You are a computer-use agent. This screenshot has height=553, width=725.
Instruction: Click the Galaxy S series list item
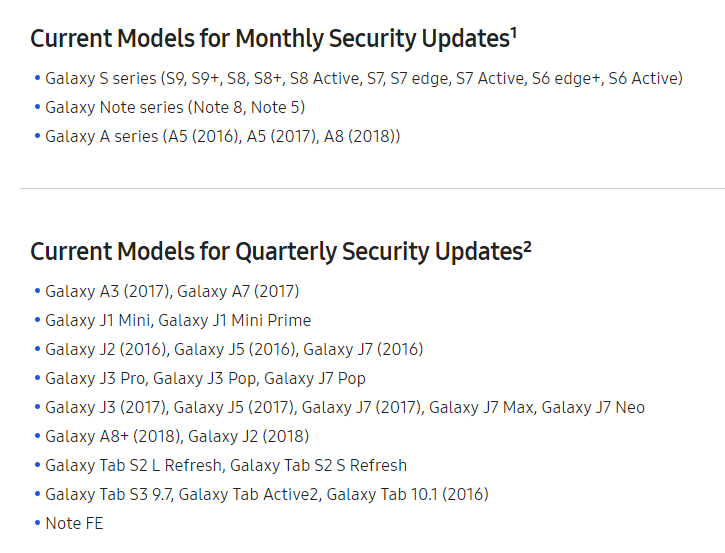(364, 78)
